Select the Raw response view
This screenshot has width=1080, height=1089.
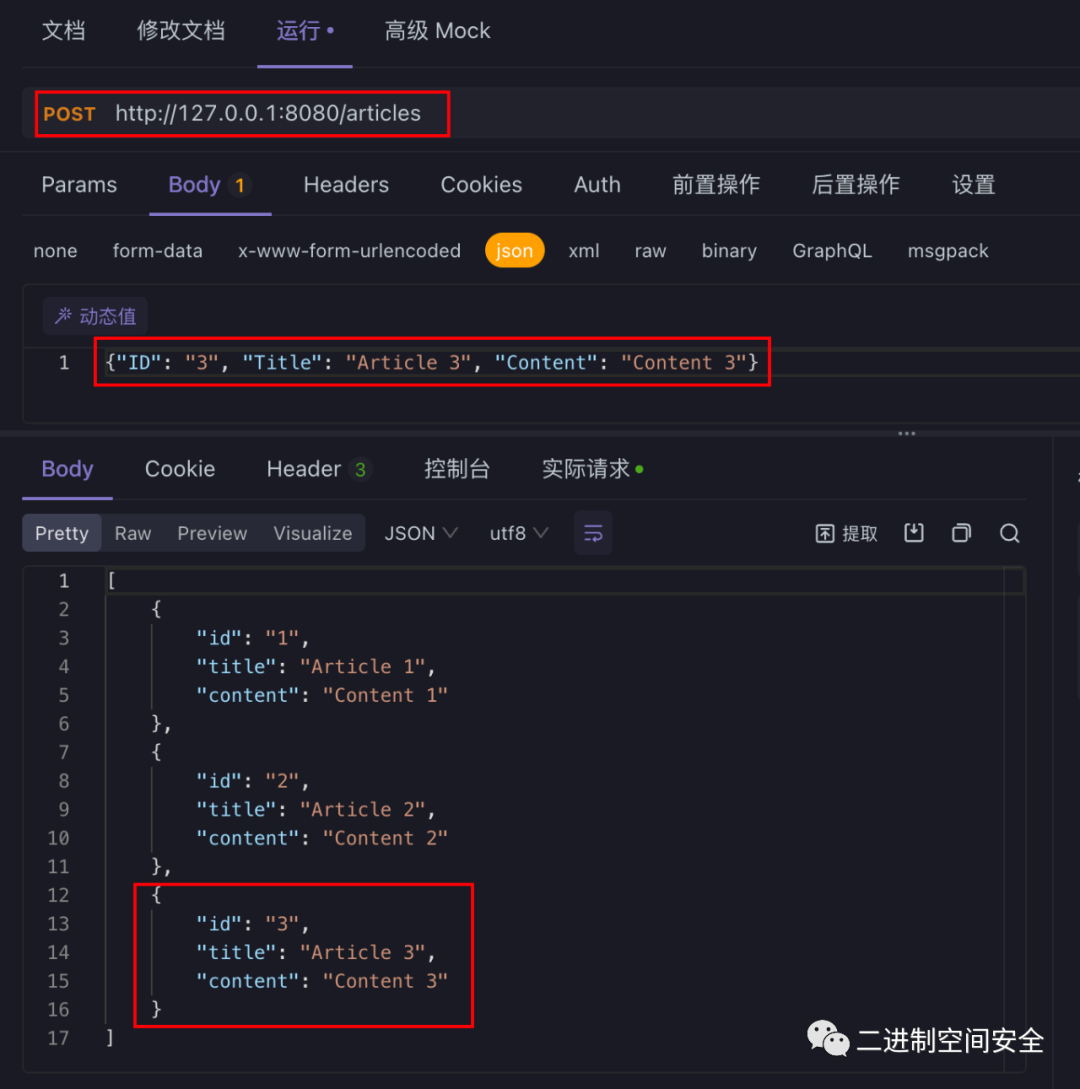click(133, 533)
